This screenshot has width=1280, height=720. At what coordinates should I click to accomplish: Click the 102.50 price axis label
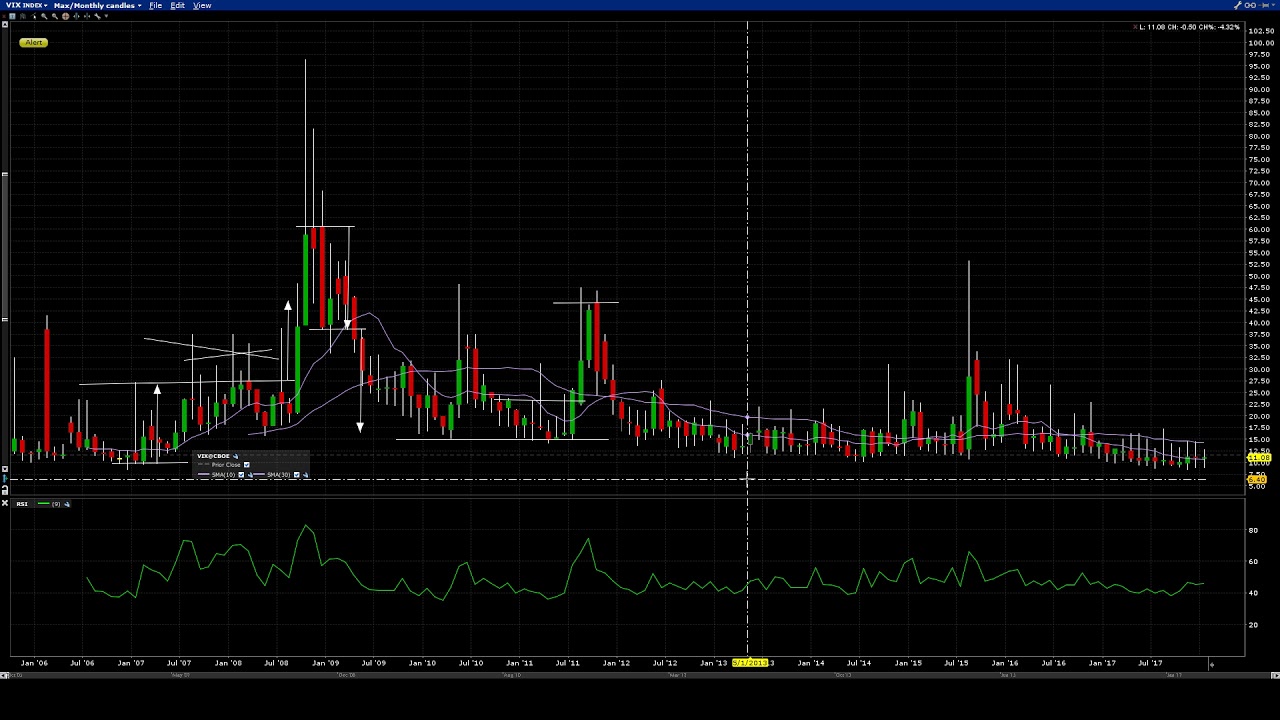tap(1260, 31)
